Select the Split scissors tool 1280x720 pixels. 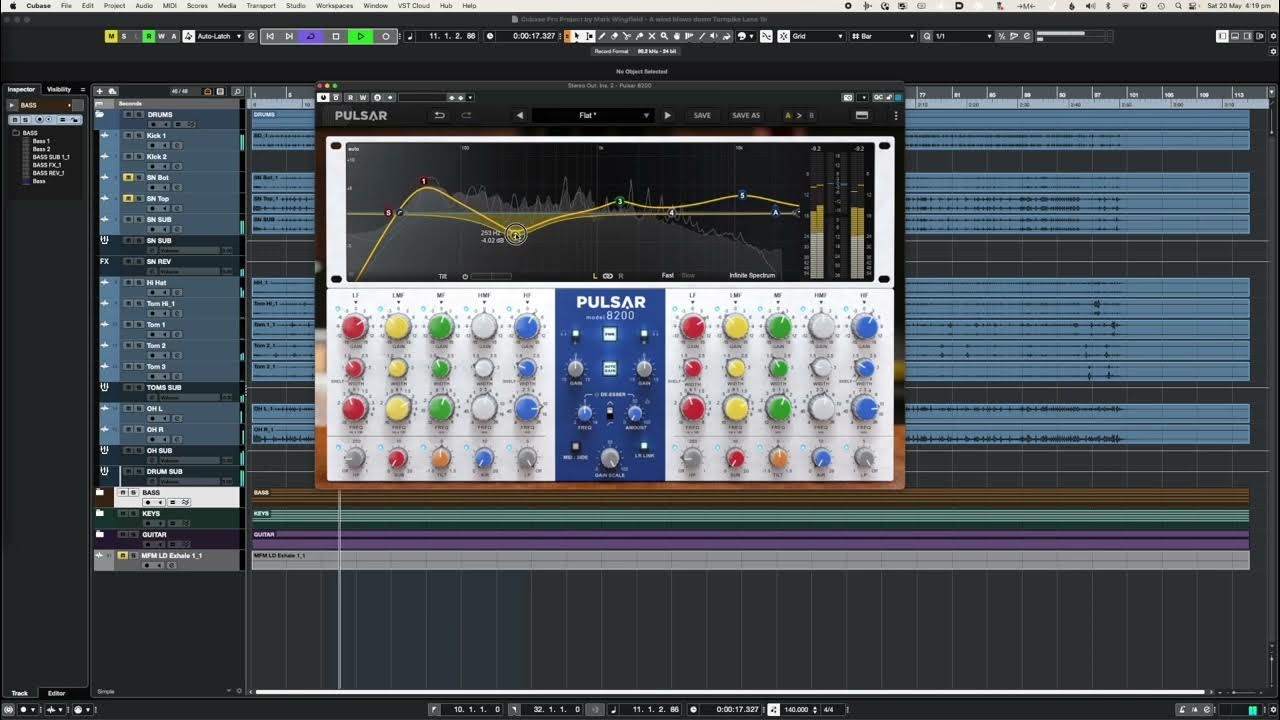pos(626,36)
